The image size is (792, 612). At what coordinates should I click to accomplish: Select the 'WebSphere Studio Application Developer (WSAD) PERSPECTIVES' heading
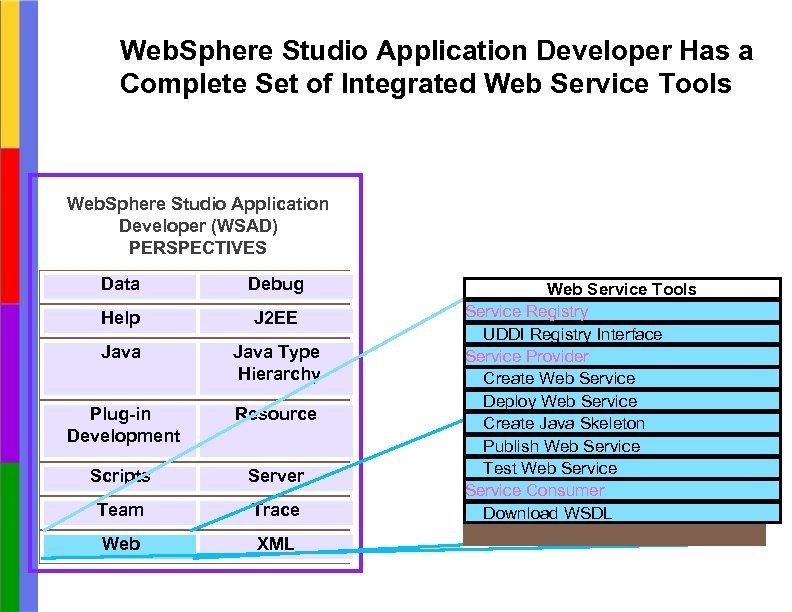197,226
